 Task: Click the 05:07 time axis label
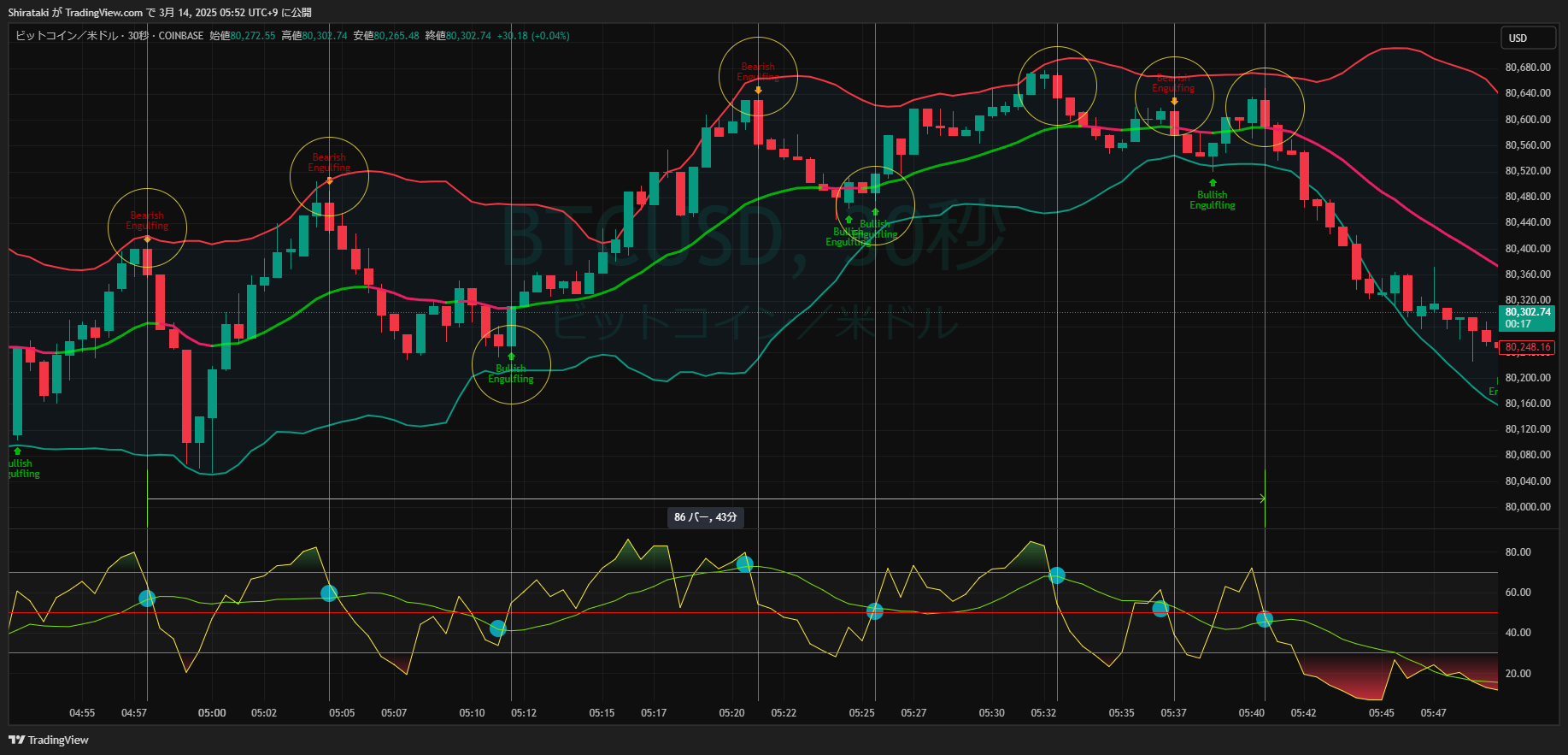394,713
